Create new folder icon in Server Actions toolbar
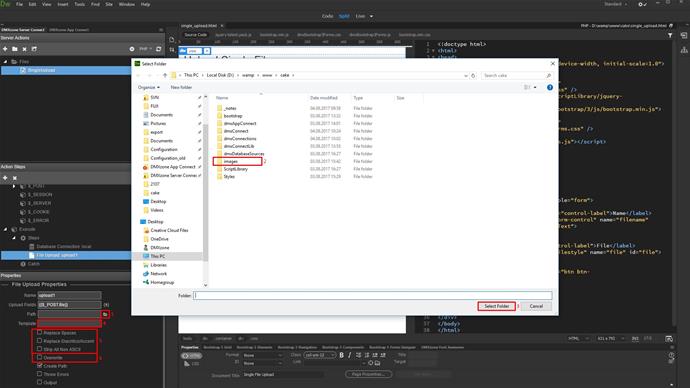This screenshot has width=690, height=388. tap(15, 49)
